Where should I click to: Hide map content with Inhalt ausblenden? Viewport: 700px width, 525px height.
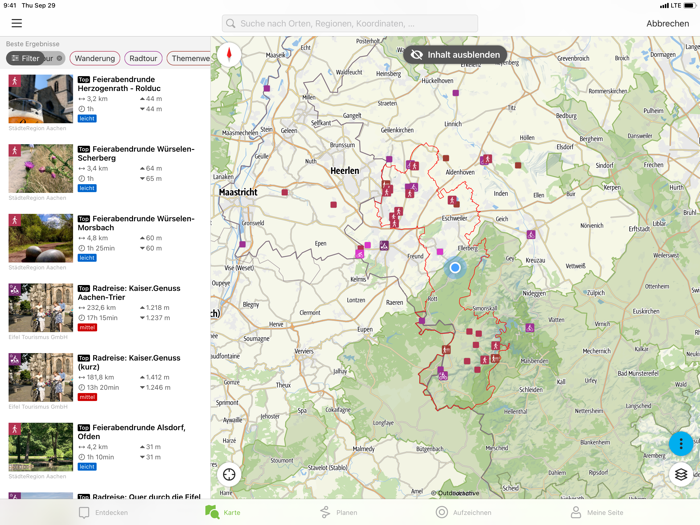coord(455,55)
